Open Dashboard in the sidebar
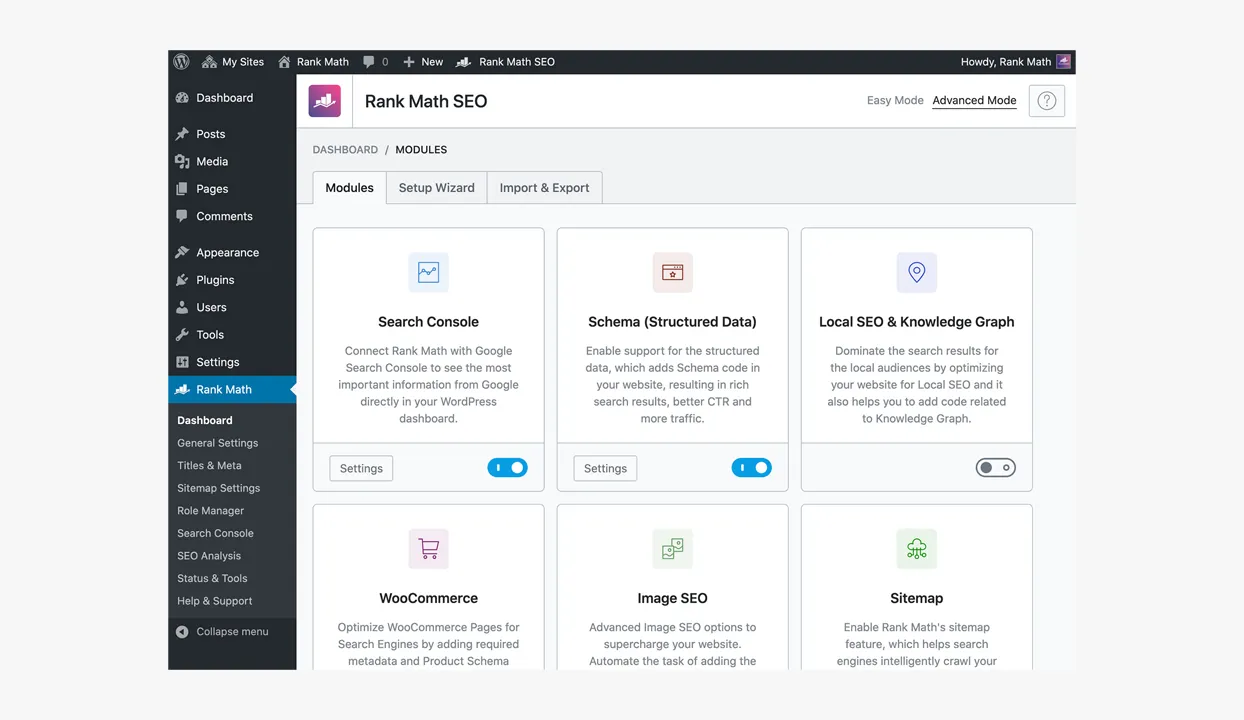 [232, 98]
